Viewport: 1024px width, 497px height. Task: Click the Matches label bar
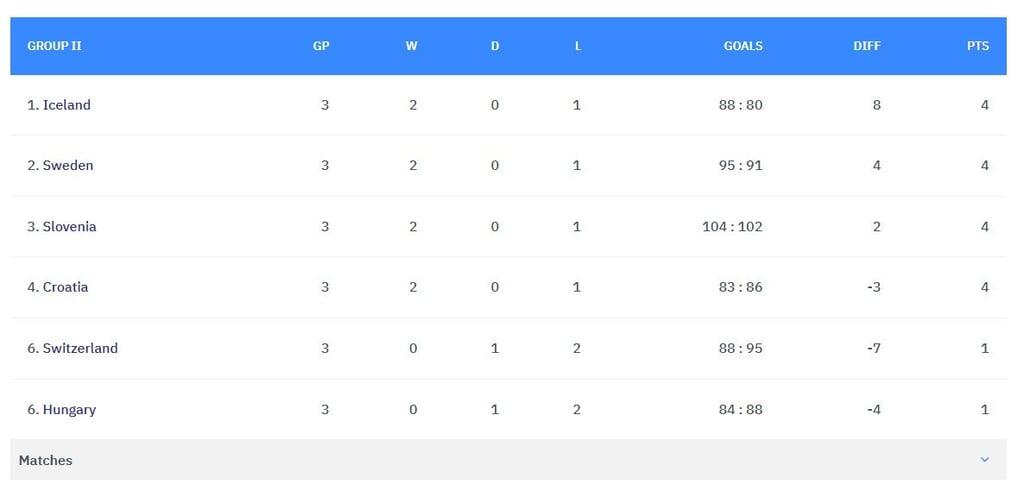pos(46,460)
